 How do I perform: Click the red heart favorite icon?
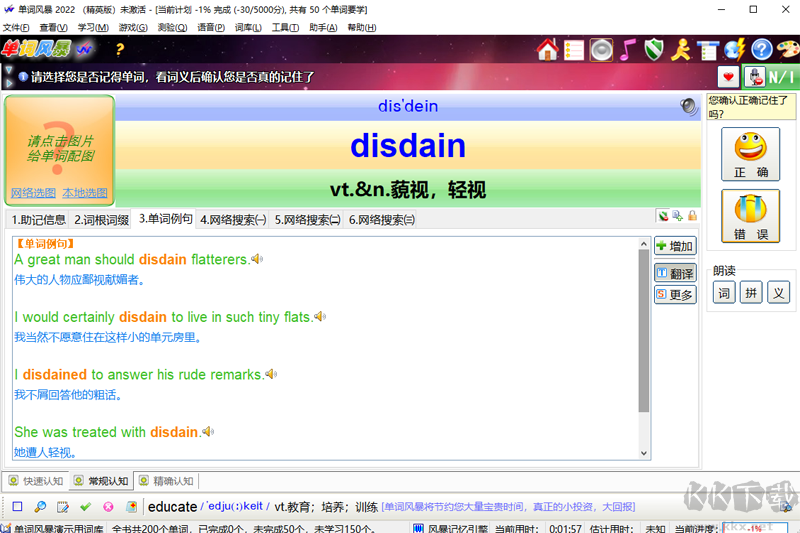(x=728, y=77)
